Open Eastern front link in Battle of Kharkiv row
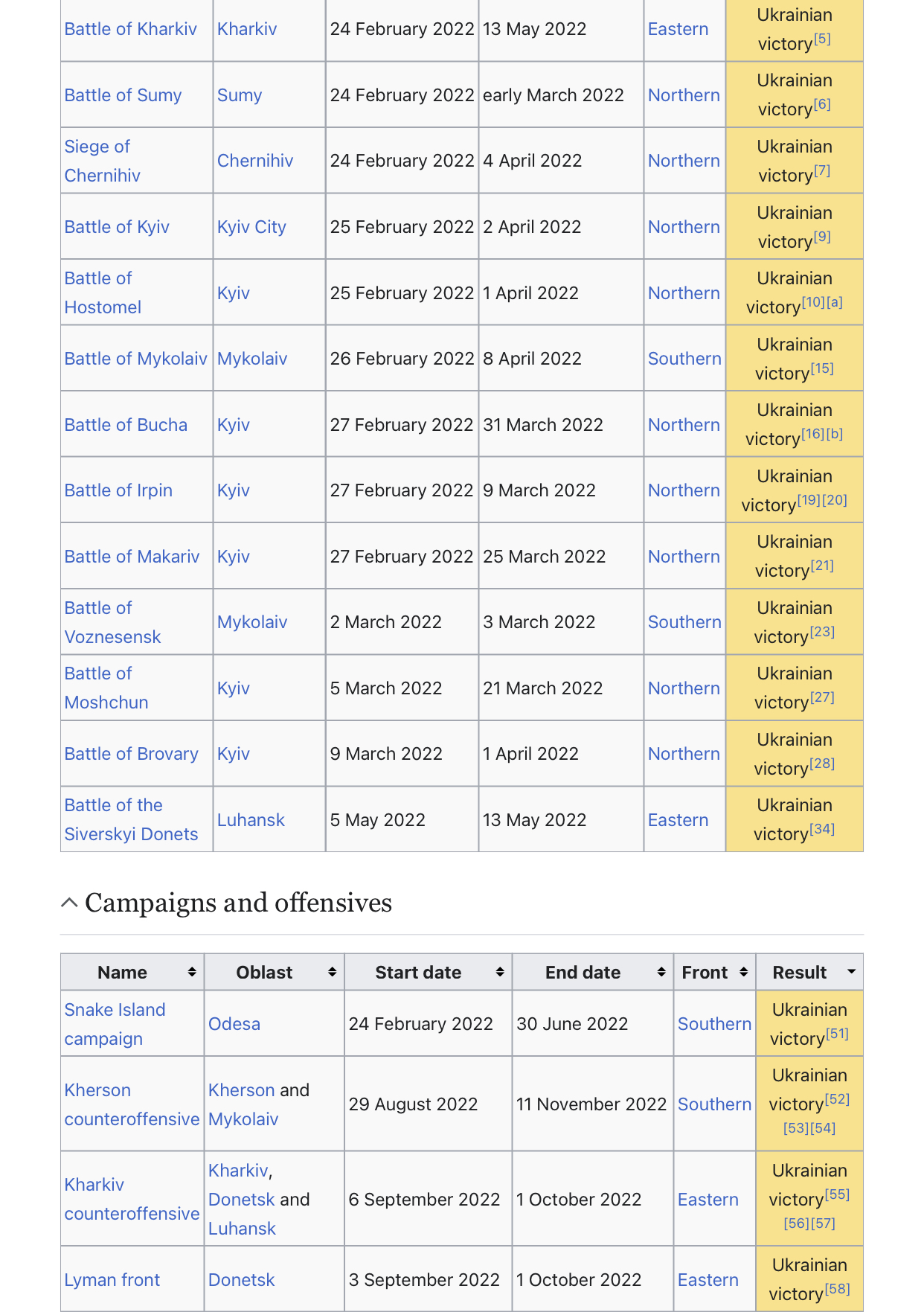Image resolution: width=924 pixels, height=1312 pixels. pyautogui.click(x=678, y=29)
